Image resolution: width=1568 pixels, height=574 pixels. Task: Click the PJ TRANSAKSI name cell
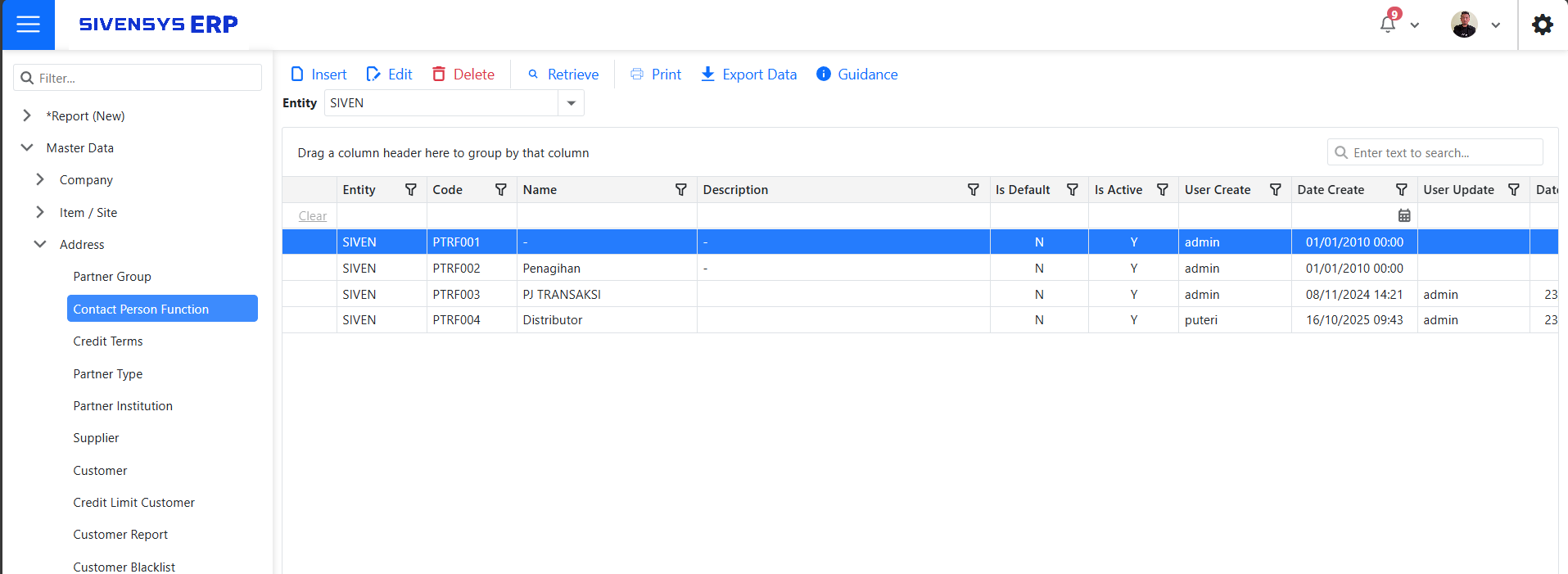607,294
